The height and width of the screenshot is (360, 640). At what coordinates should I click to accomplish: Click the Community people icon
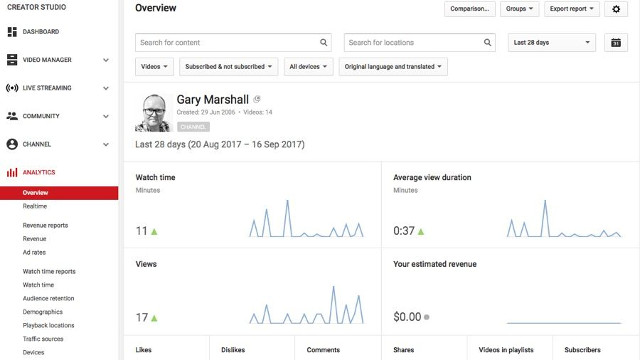(12, 116)
